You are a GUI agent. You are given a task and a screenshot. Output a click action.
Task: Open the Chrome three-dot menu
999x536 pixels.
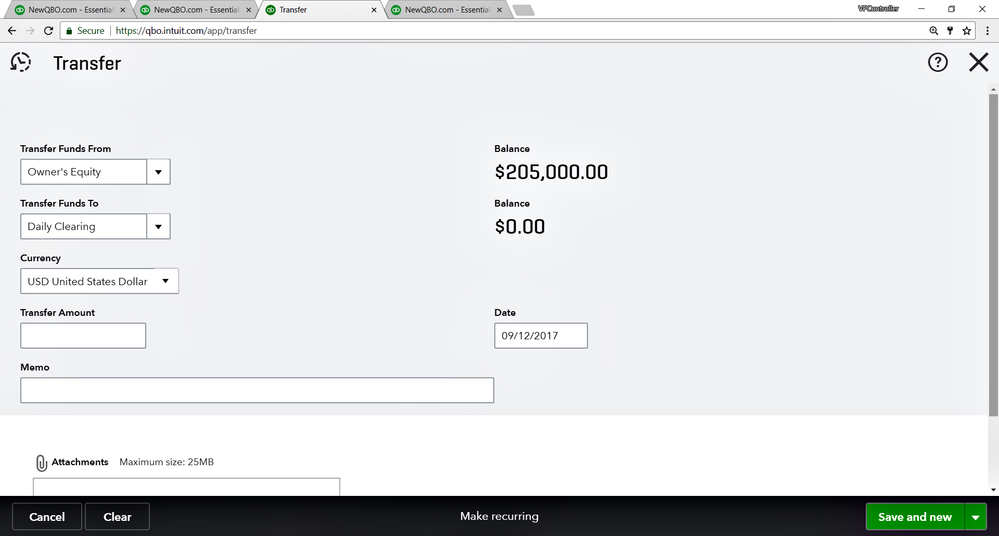point(986,31)
